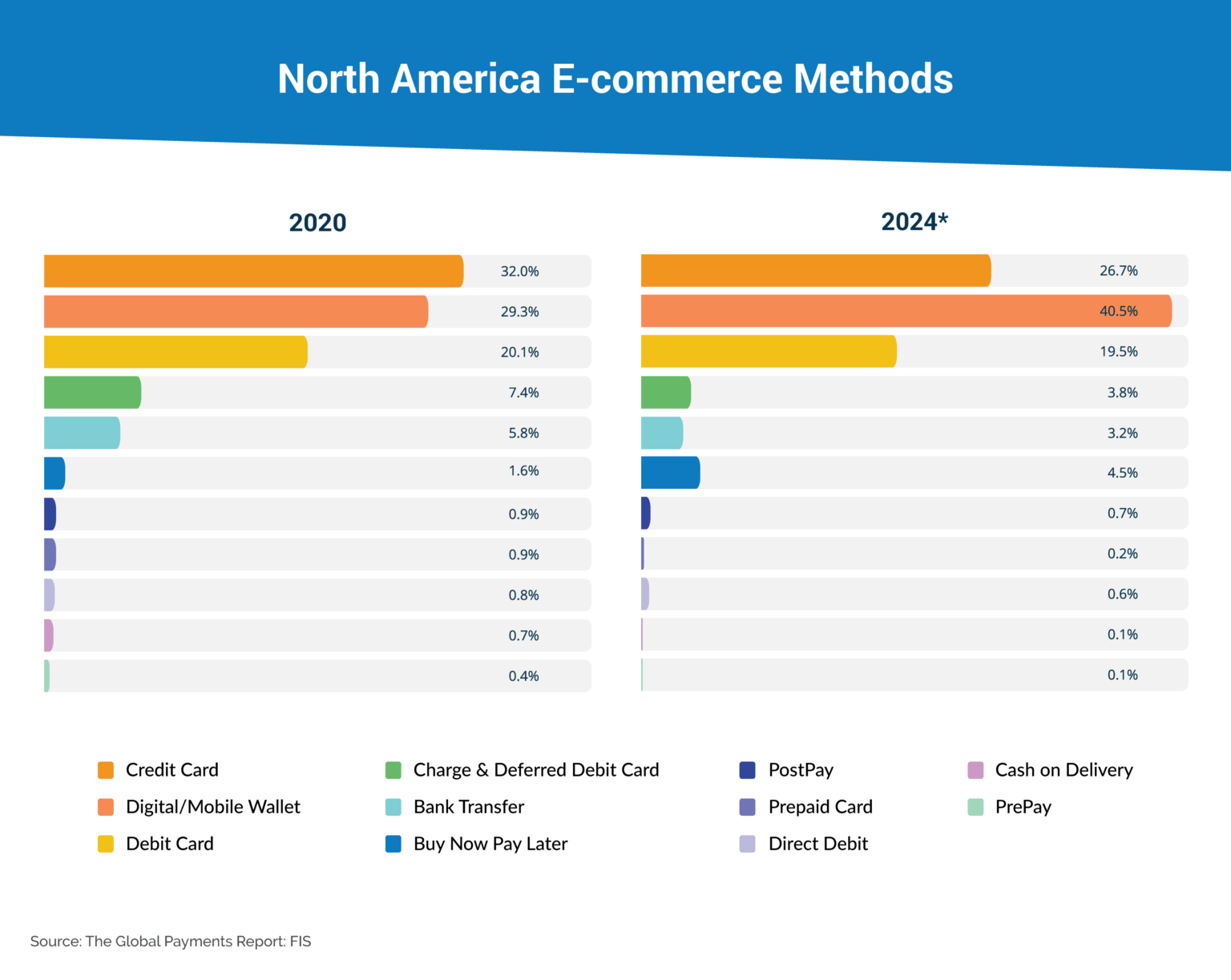Select the Debit Card legend swatch

click(x=105, y=844)
